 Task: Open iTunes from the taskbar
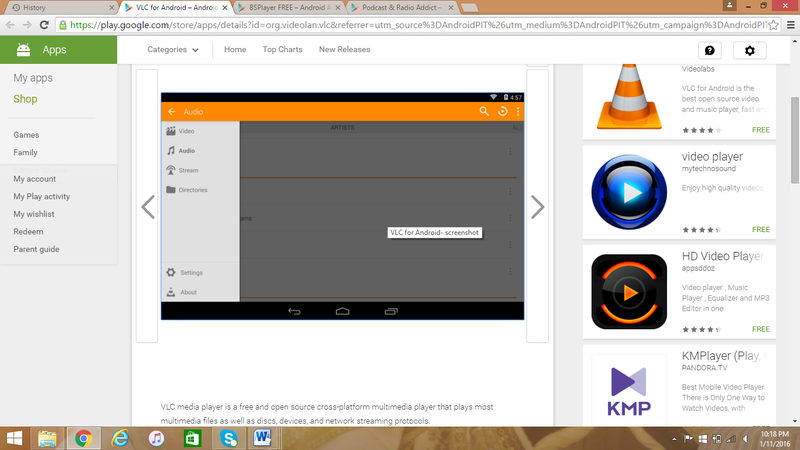(x=156, y=438)
